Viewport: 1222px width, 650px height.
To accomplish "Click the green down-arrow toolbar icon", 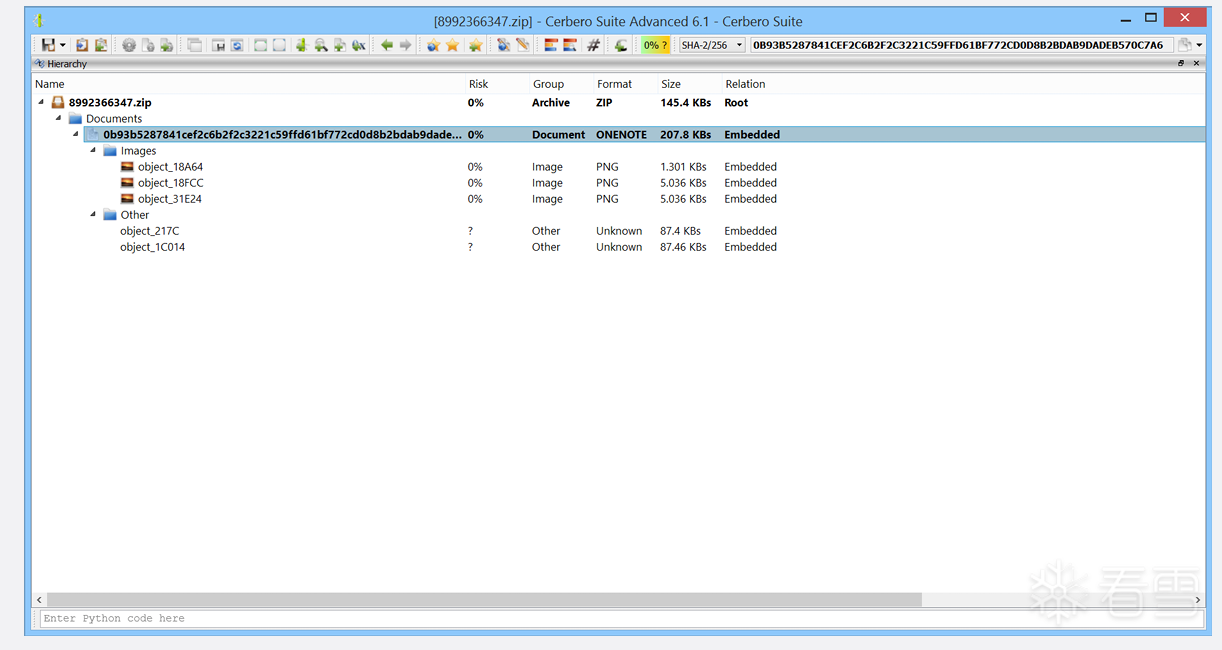I will tap(300, 45).
